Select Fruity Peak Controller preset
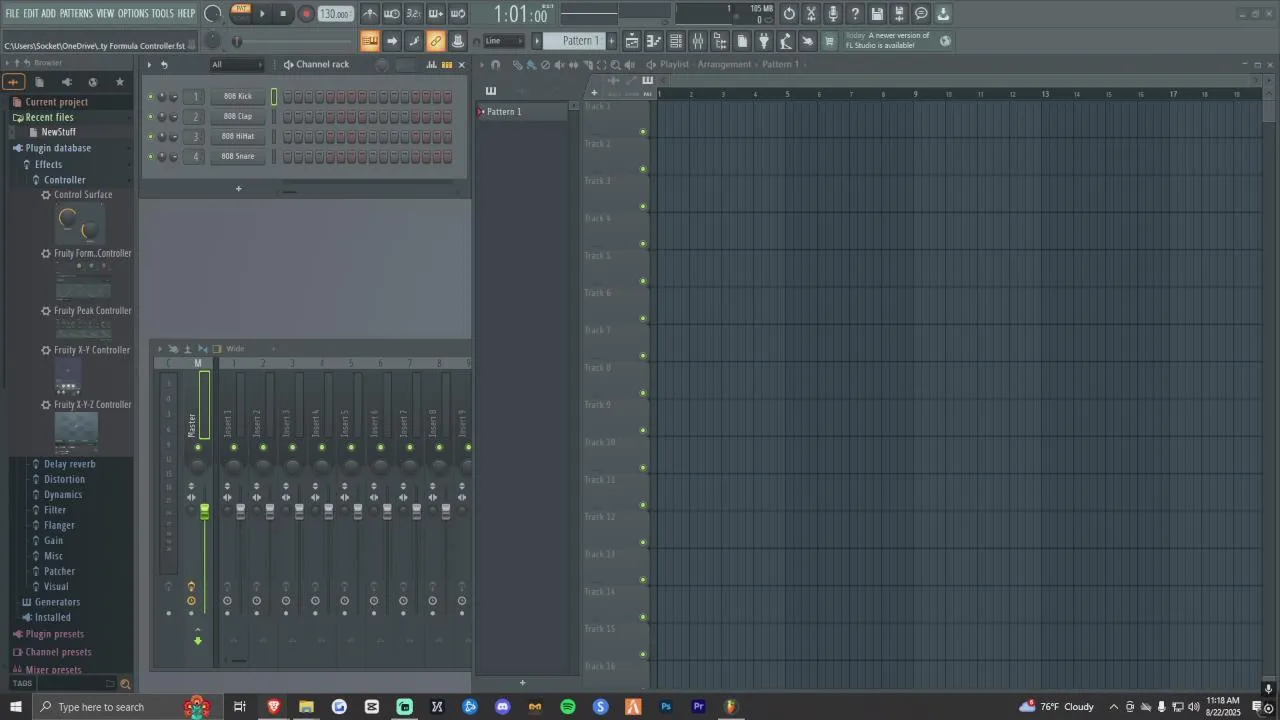Screen dimensions: 1280x720 click(x=92, y=311)
